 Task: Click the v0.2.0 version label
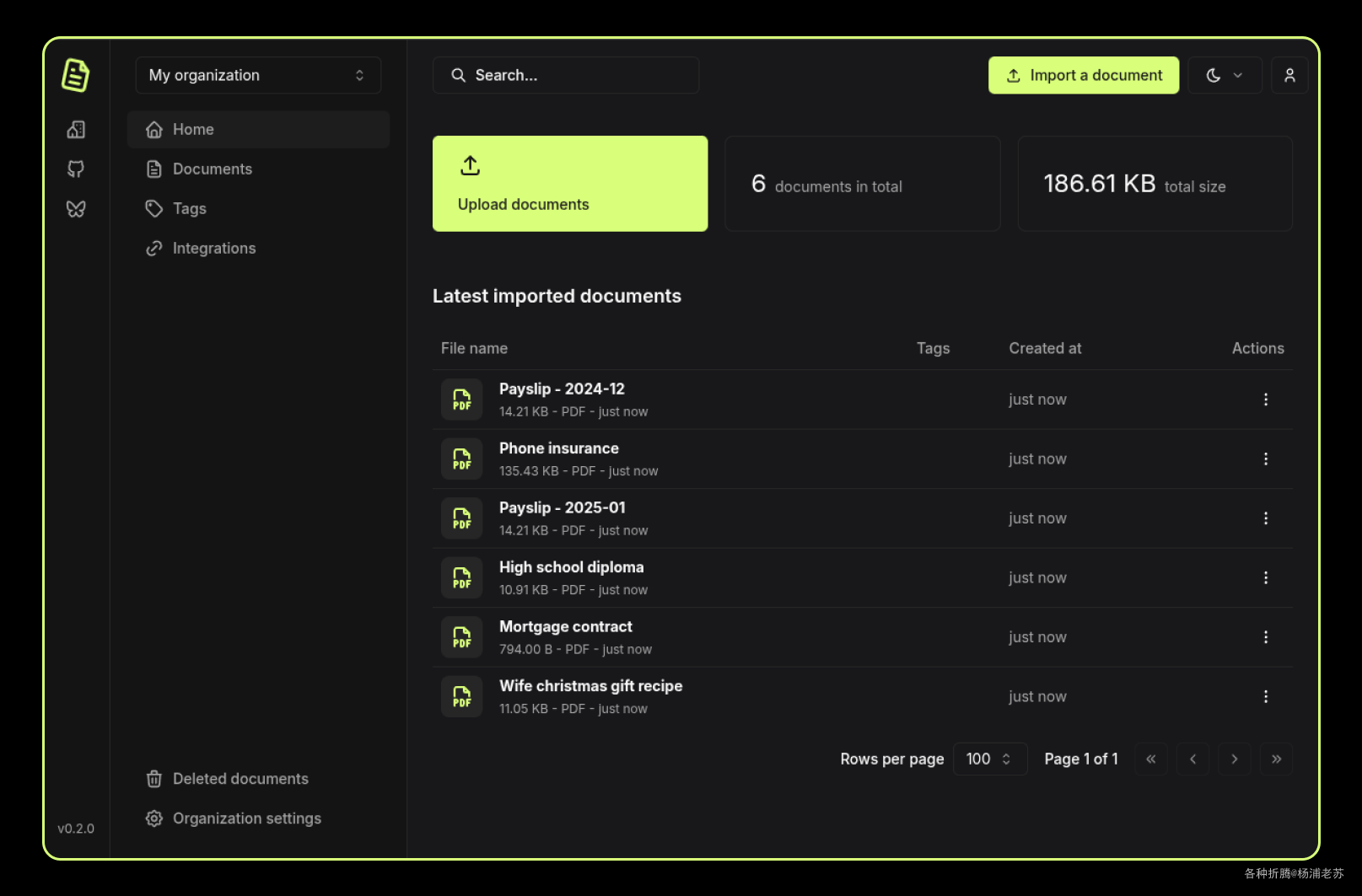click(76, 829)
